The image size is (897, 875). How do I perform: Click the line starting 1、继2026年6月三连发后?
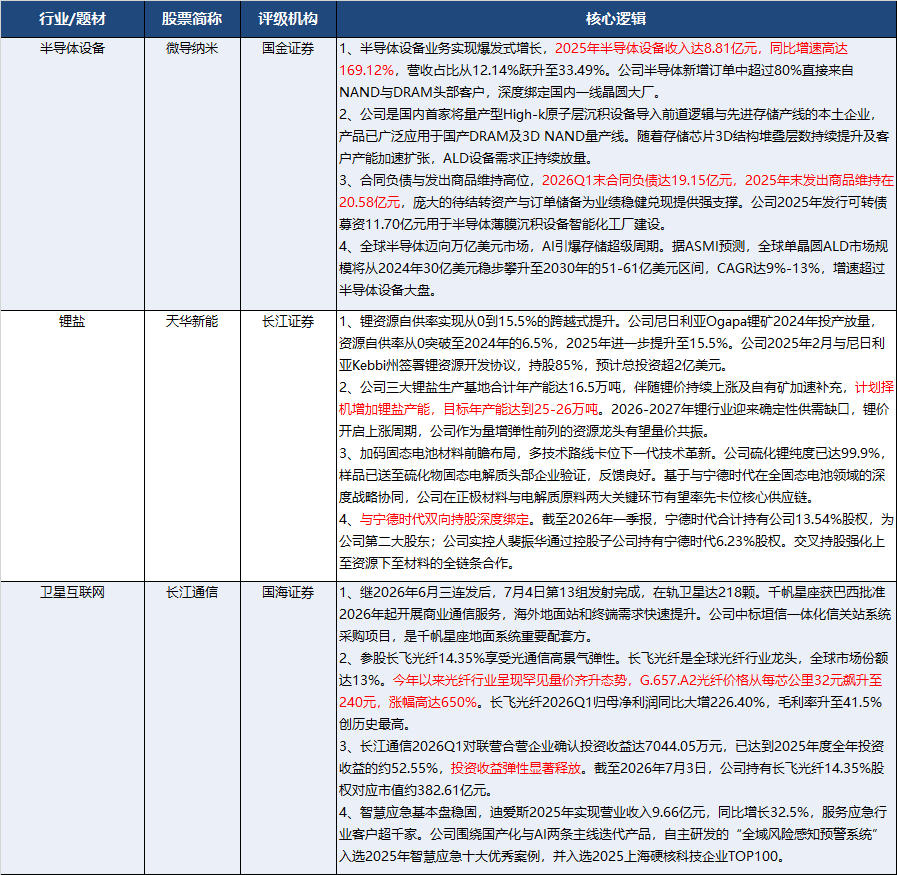tap(612, 592)
